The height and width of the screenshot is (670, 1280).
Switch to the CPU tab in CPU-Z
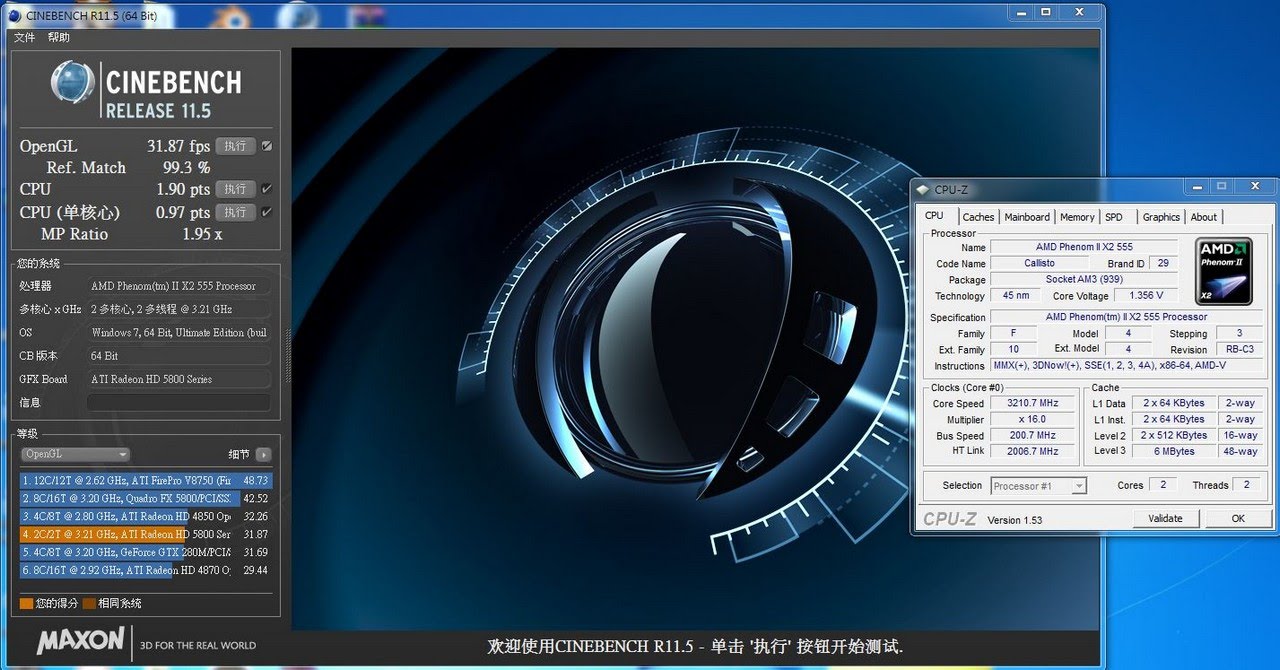(934, 216)
